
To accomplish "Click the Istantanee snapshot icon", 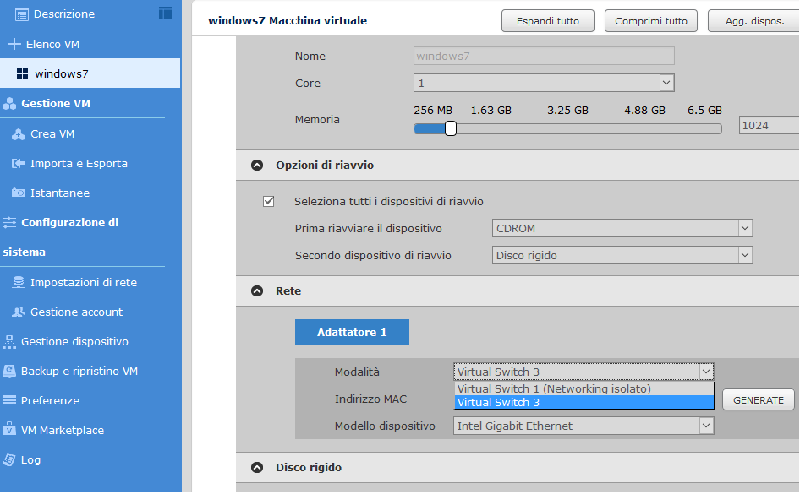I will coord(18,193).
